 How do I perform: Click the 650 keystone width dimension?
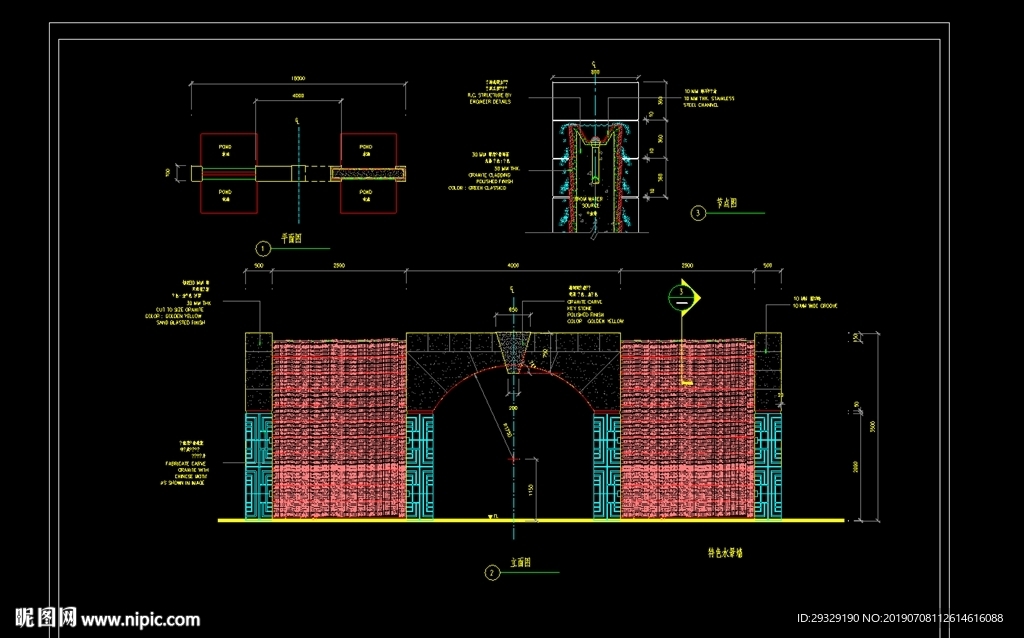(x=513, y=310)
